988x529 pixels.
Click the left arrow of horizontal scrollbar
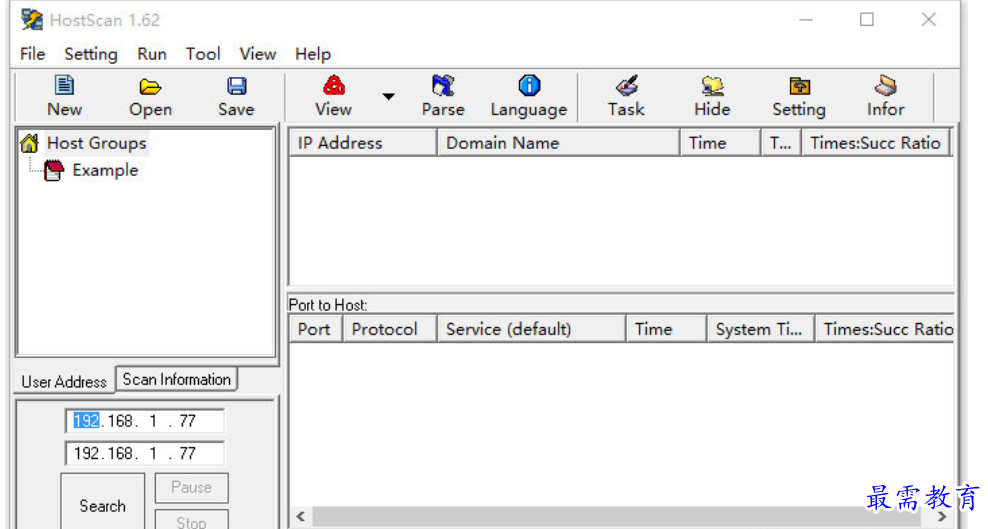point(300,517)
